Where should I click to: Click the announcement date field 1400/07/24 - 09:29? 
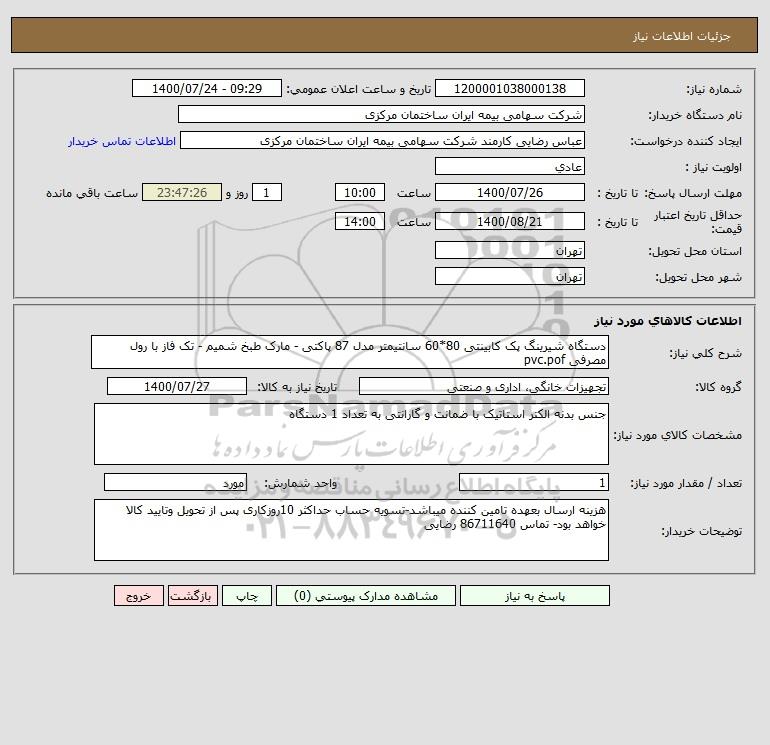[207, 88]
